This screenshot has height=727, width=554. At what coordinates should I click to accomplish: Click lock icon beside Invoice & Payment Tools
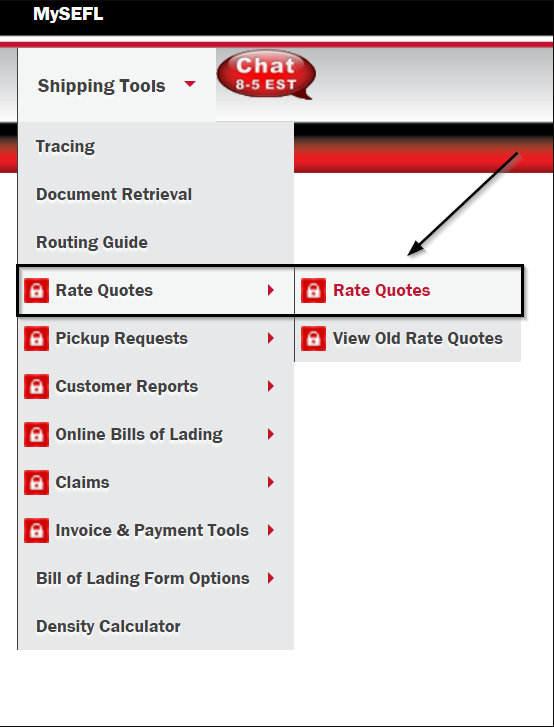(36, 530)
